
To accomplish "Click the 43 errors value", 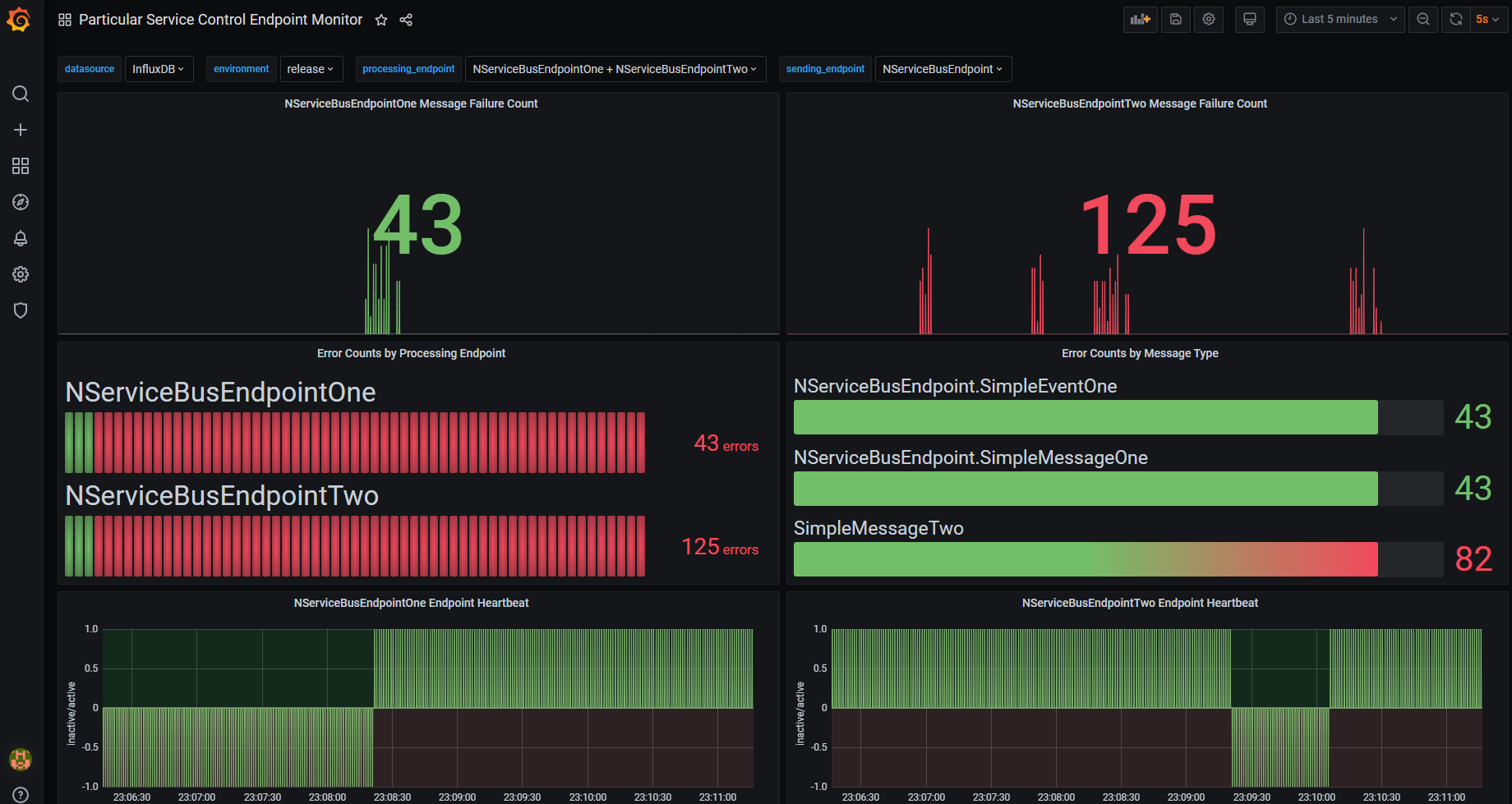I will [x=726, y=443].
